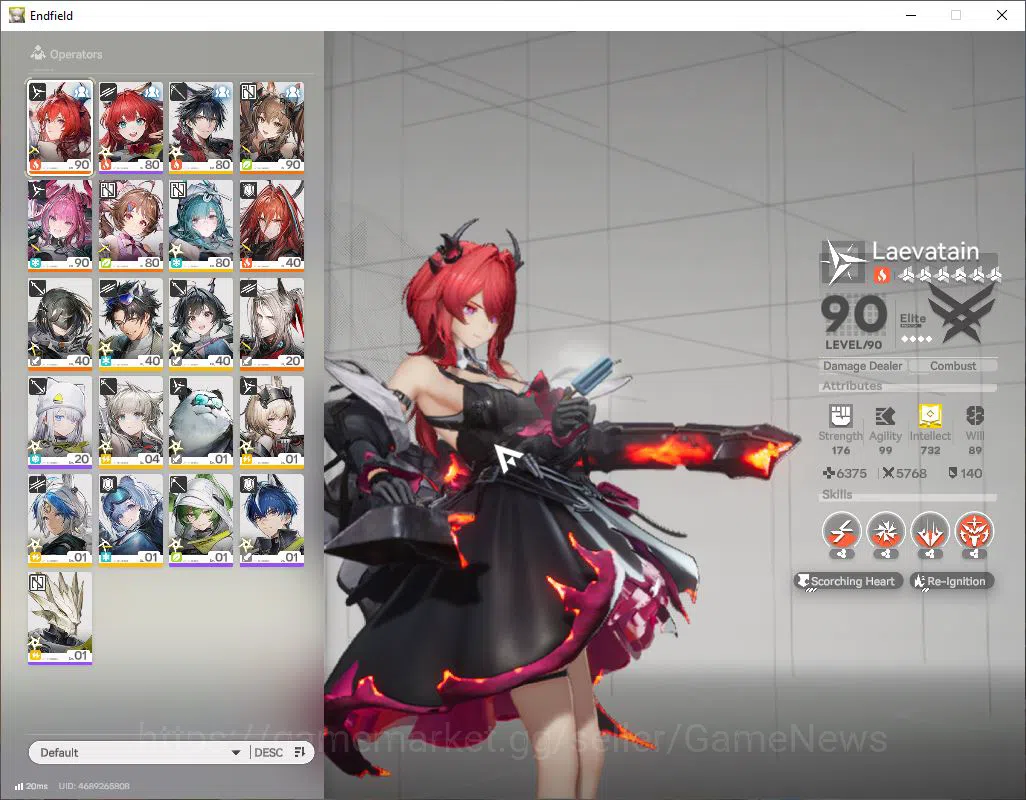The height and width of the screenshot is (800, 1026).
Task: Open the starburst battle skill icon
Action: tap(885, 530)
